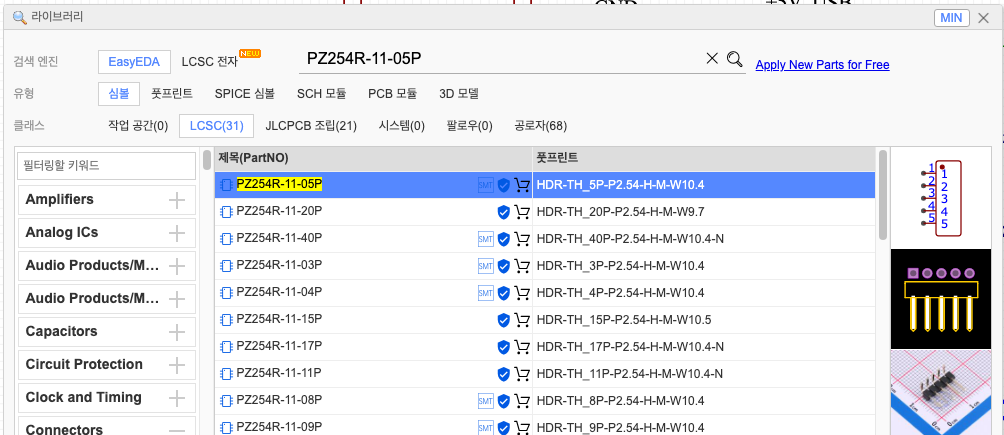Expand the Analog ICs category
The height and width of the screenshot is (435, 1004).
point(177,234)
